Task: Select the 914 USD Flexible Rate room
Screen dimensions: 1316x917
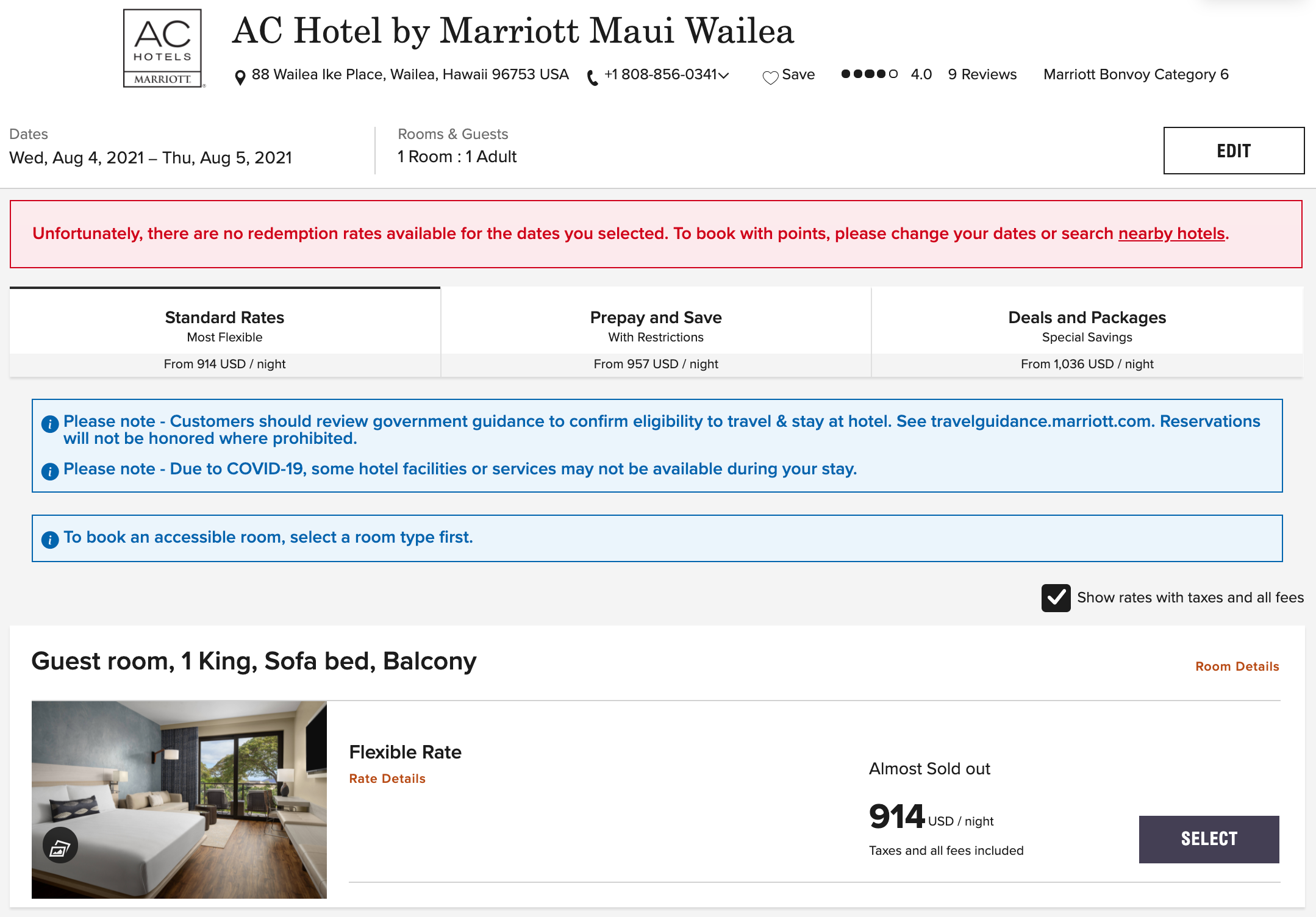Action: tap(1209, 839)
